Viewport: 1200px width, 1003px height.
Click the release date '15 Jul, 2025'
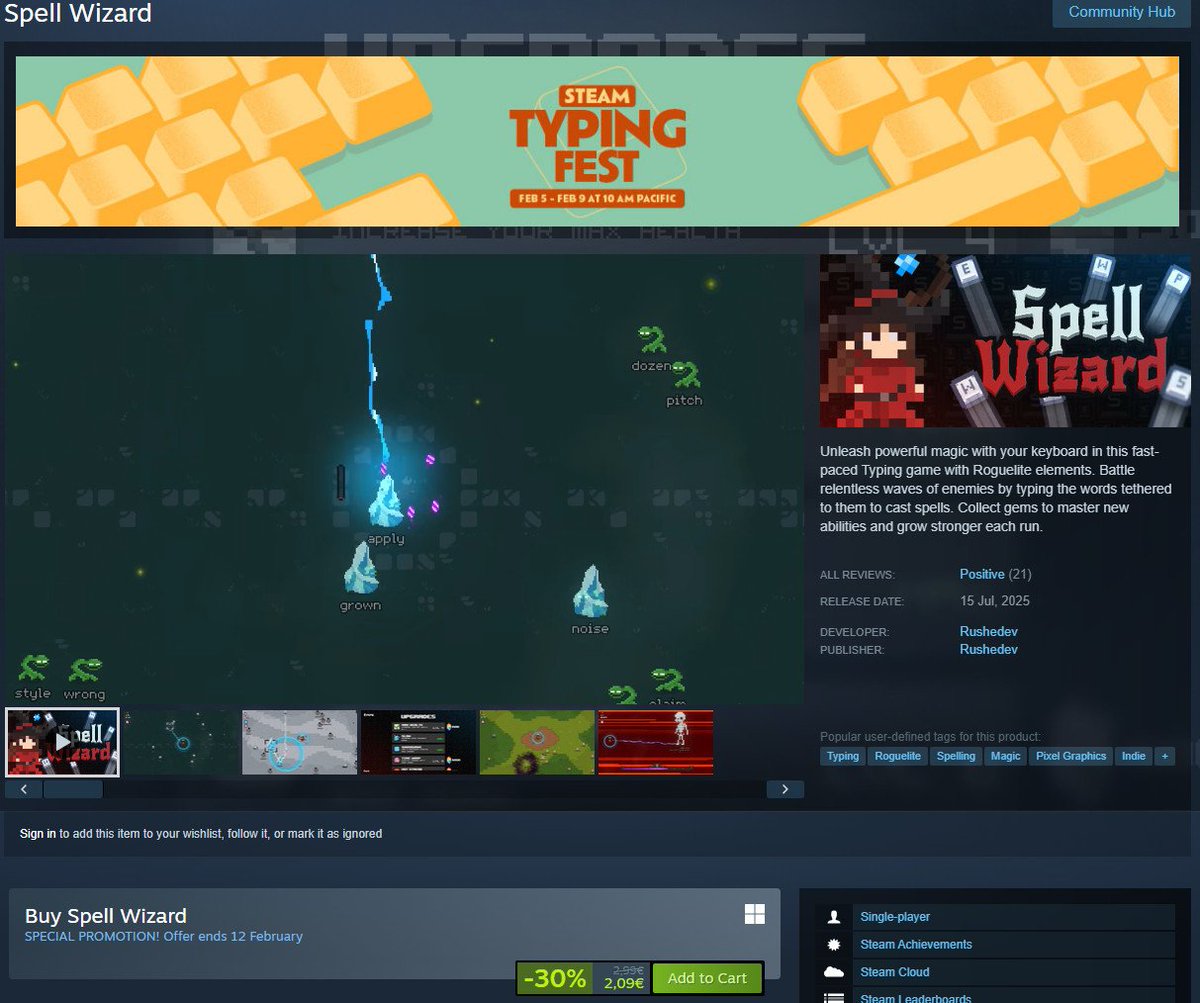(995, 601)
